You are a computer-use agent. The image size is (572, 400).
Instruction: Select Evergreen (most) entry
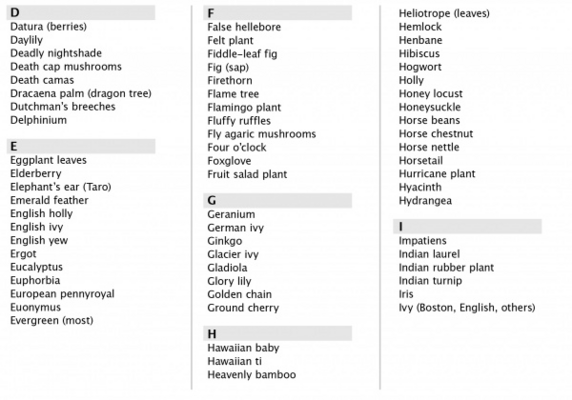click(x=51, y=321)
